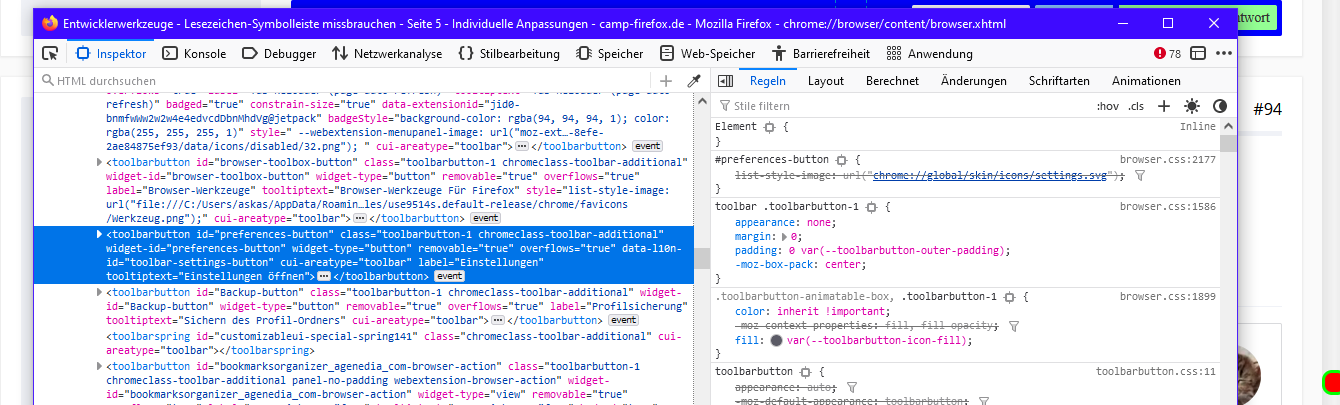Toggle the .cls class panel
The height and width of the screenshot is (405, 1340).
point(1136,106)
